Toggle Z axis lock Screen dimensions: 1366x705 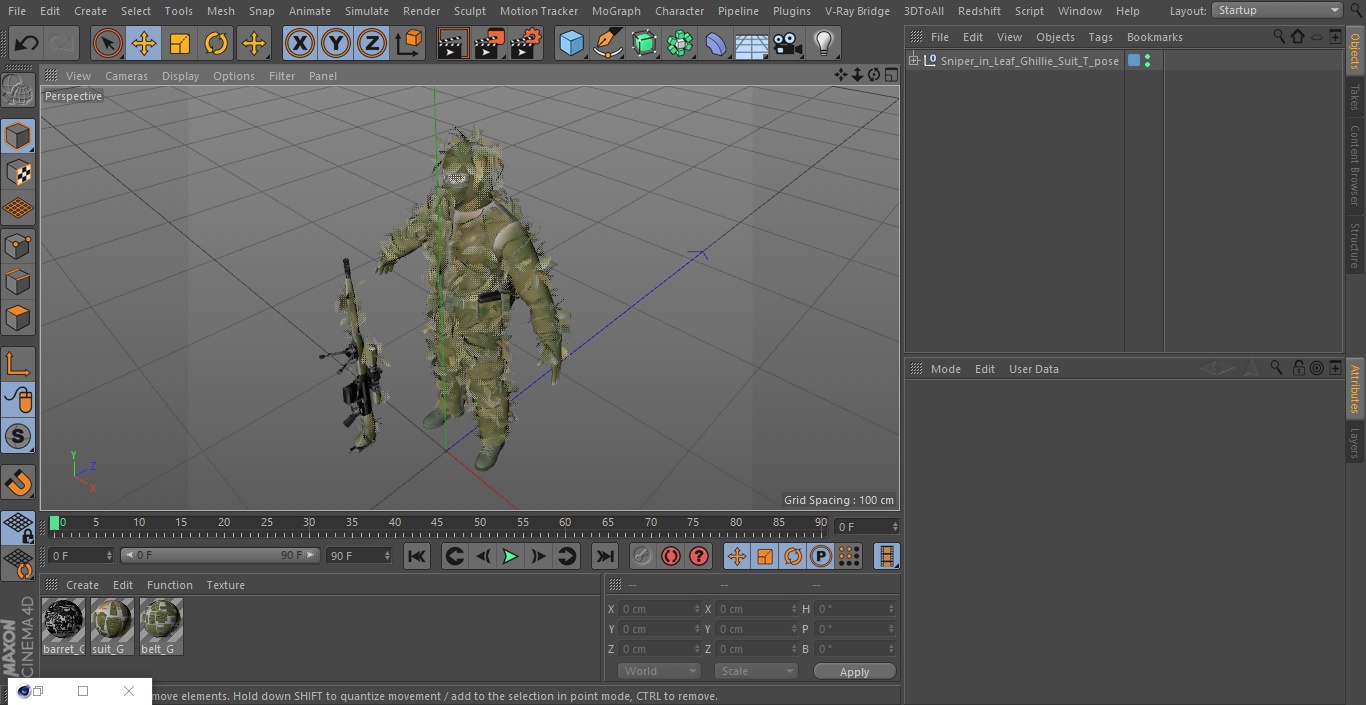[372, 44]
